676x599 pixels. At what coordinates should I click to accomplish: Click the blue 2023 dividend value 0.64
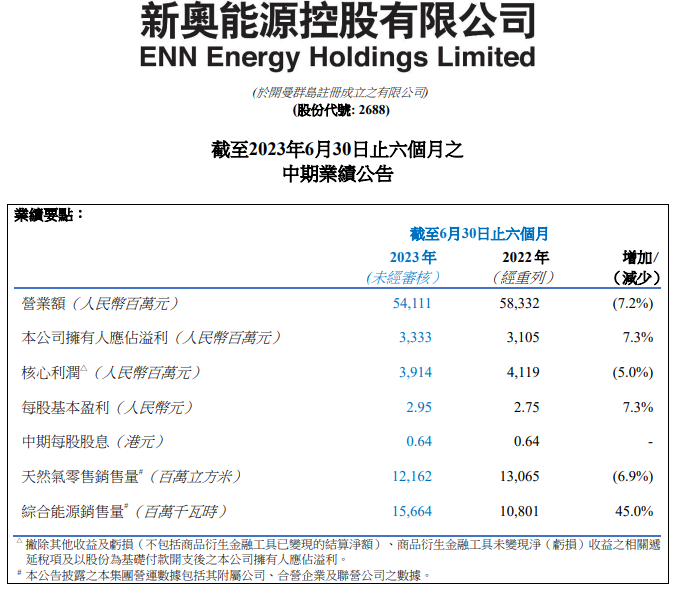pyautogui.click(x=419, y=442)
